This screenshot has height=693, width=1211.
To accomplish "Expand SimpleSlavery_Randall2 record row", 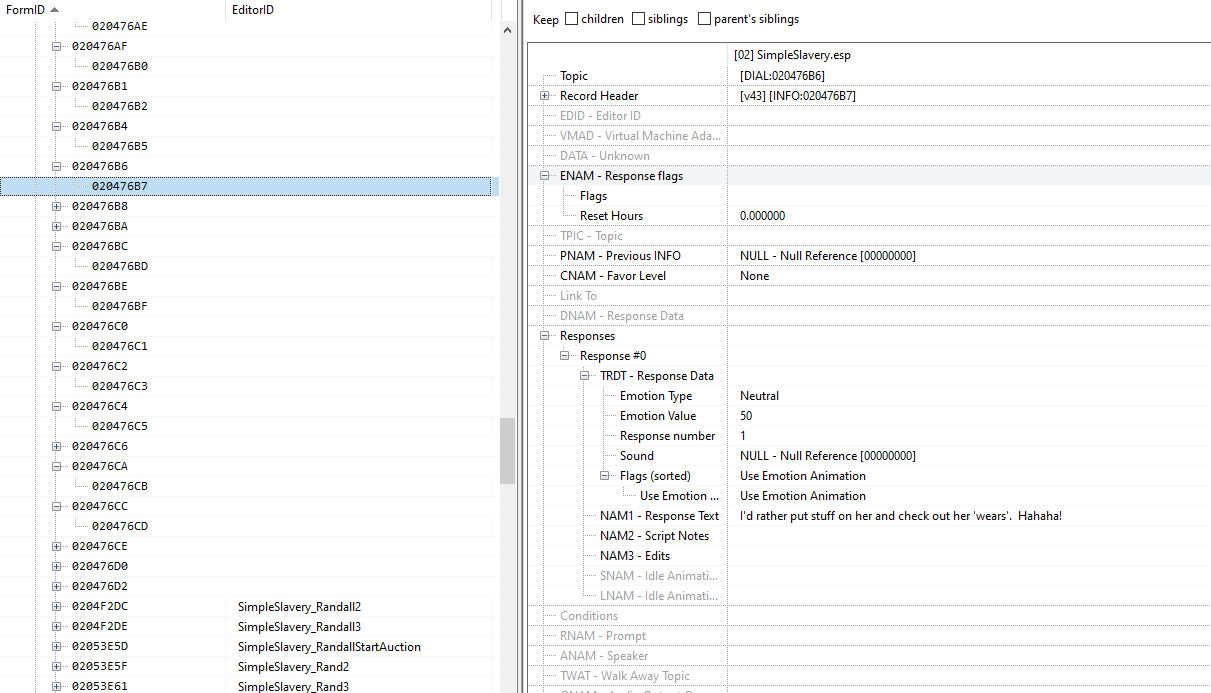I will (57, 606).
